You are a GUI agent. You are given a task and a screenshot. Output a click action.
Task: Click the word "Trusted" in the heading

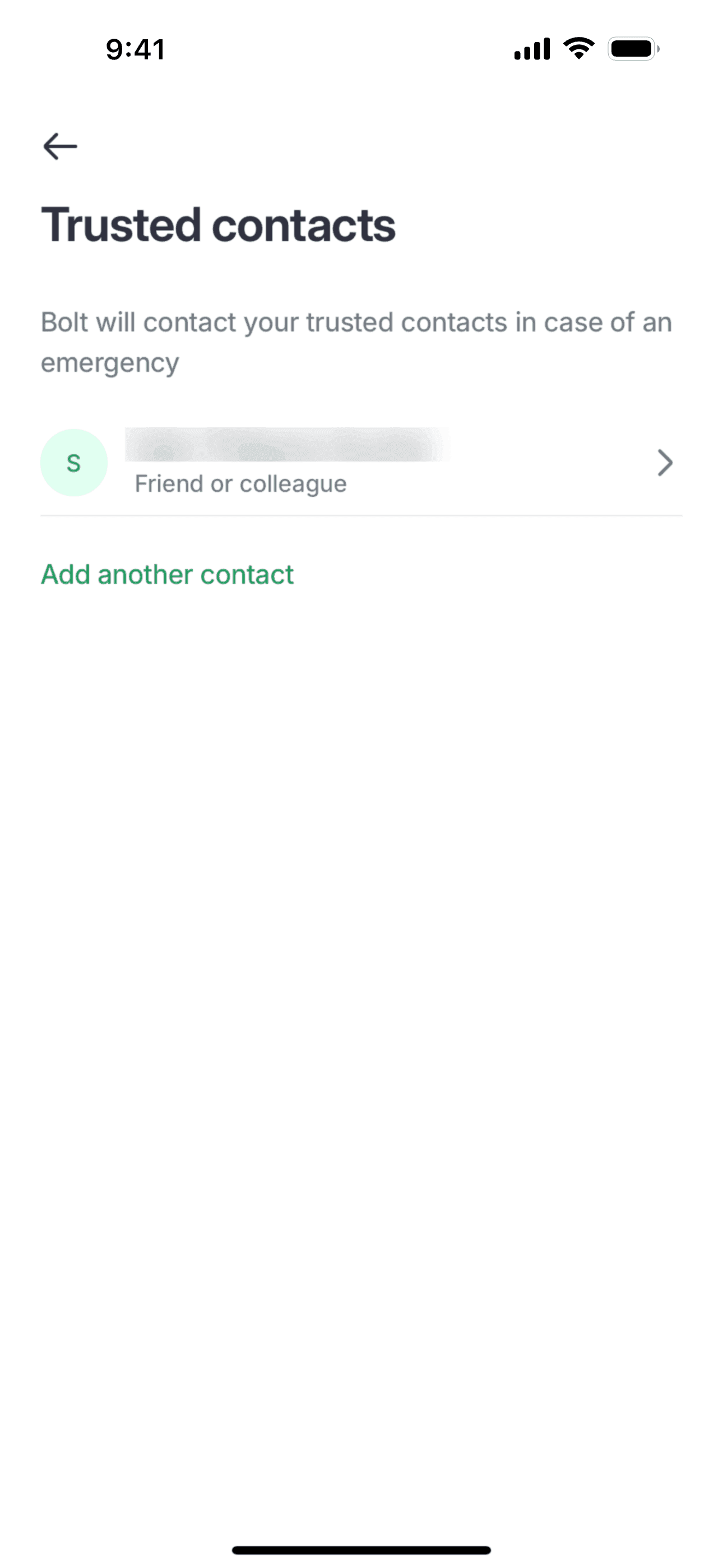tap(121, 225)
